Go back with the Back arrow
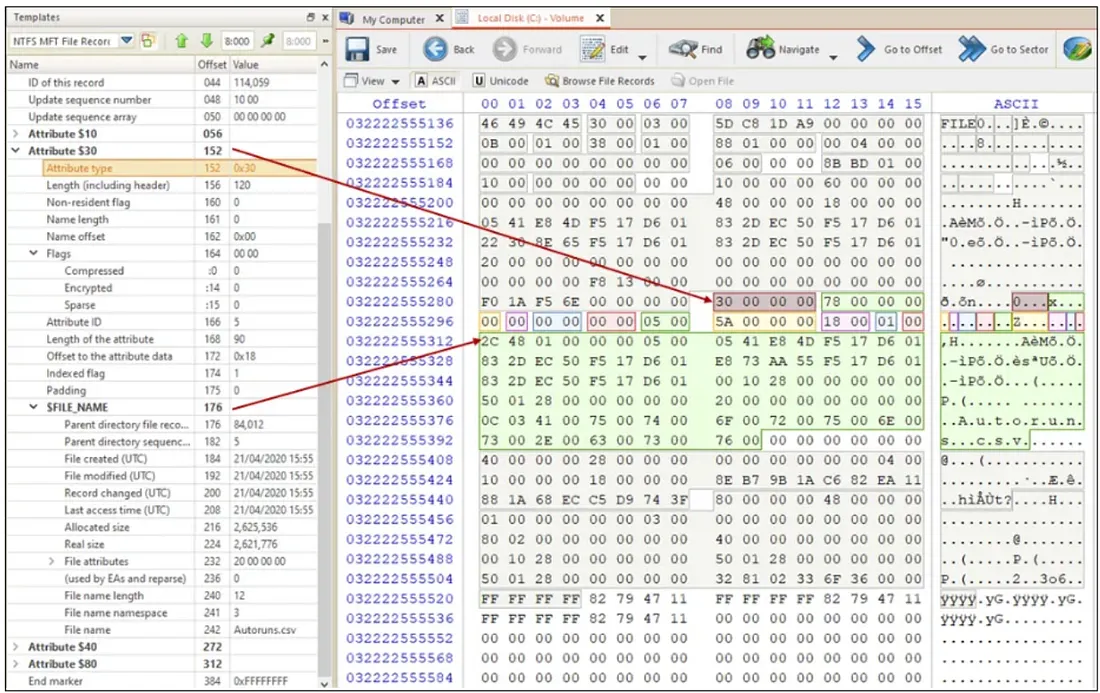The width and height of the screenshot is (1100, 693). (436, 50)
